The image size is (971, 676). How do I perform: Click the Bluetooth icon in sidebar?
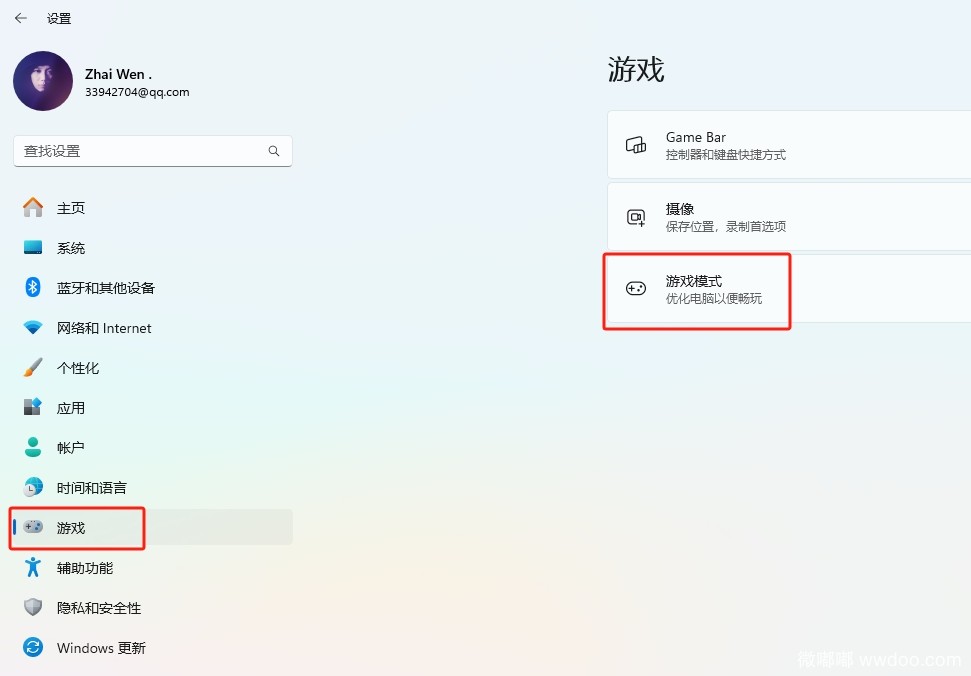(33, 287)
